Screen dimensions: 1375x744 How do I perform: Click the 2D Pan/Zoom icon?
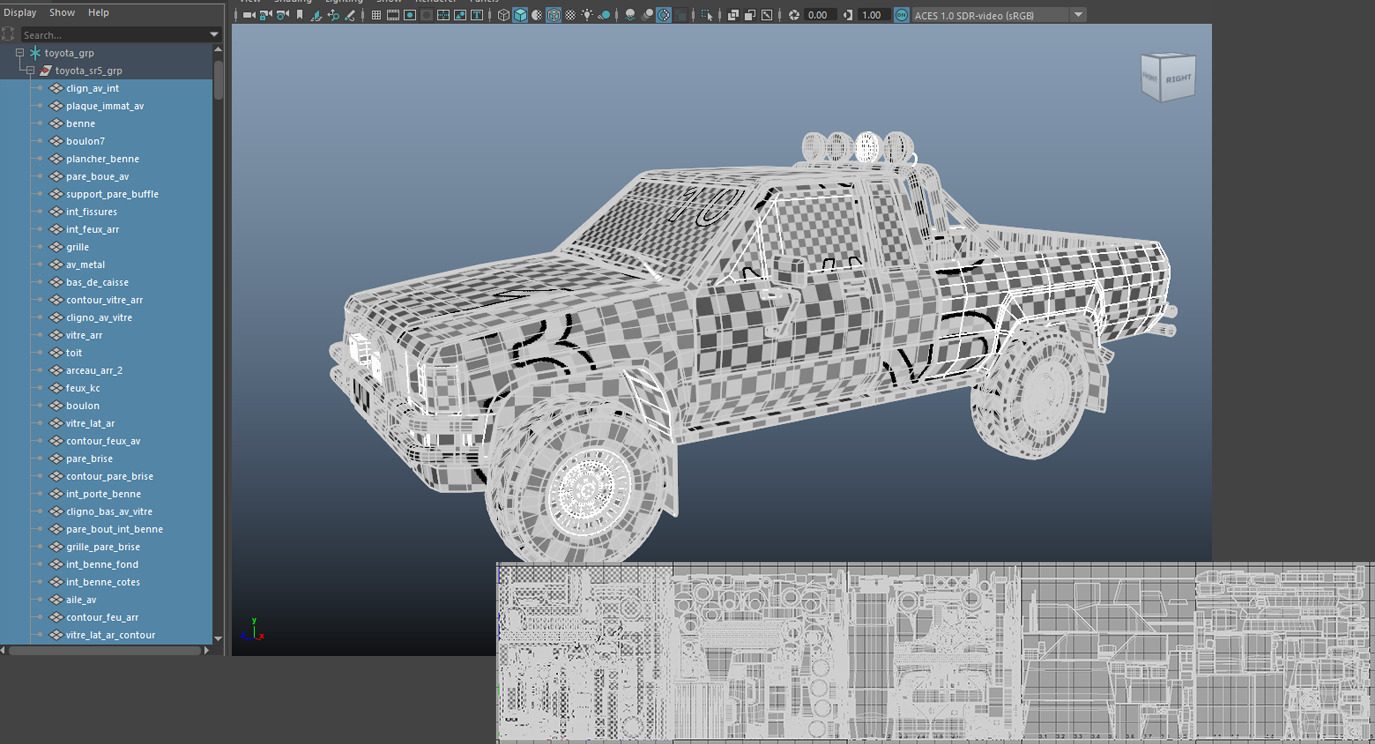coord(333,15)
